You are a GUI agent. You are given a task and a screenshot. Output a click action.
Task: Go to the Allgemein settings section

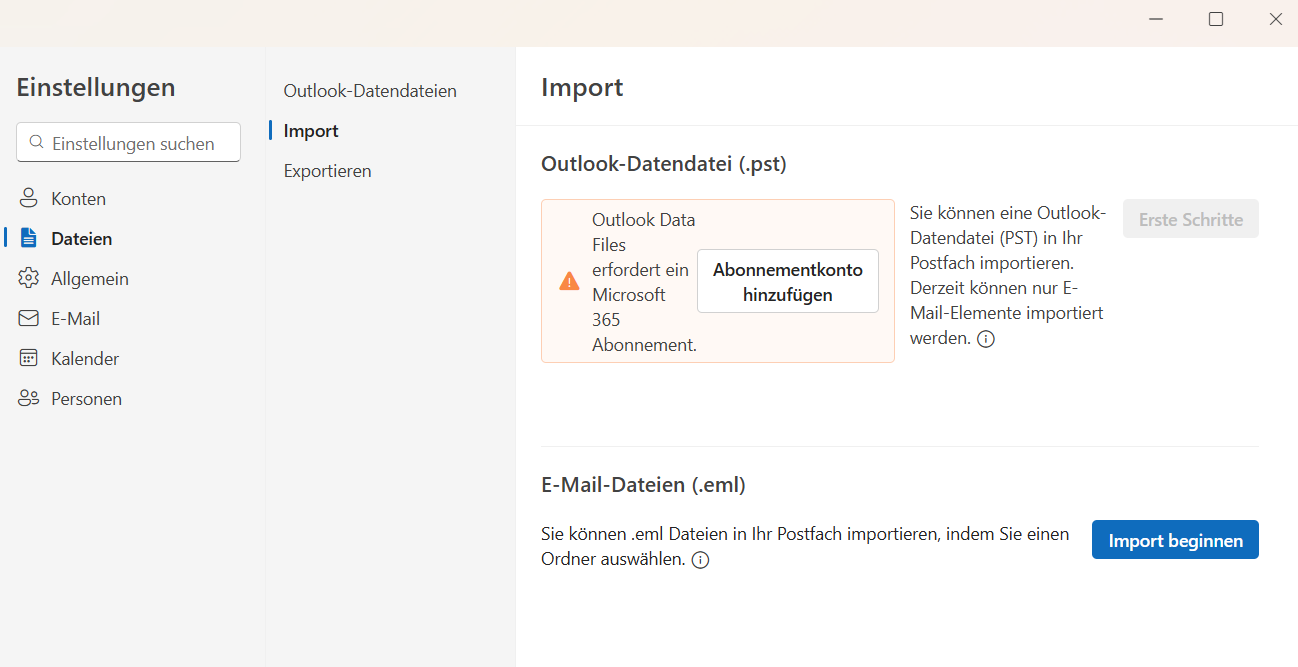pyautogui.click(x=90, y=278)
